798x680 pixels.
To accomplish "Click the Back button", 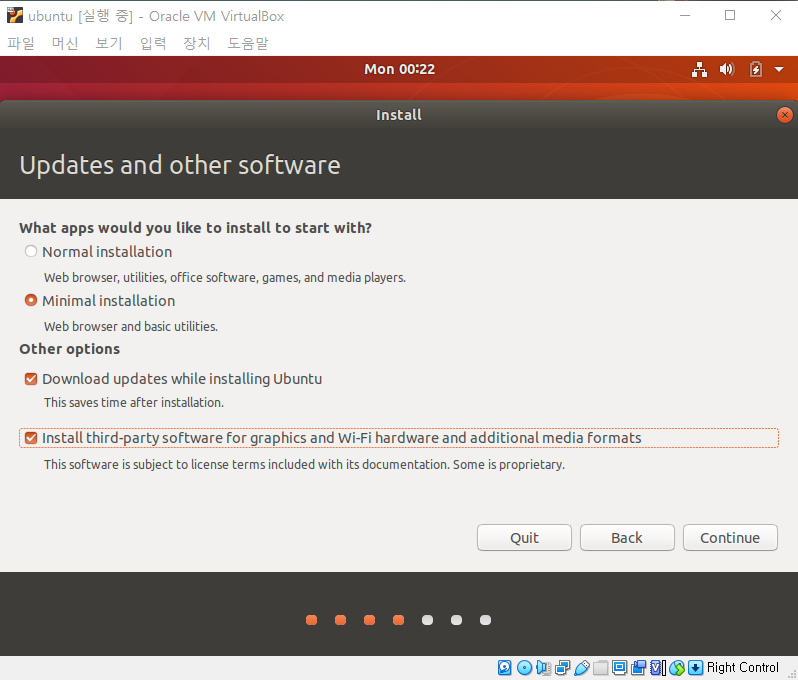I will [627, 537].
